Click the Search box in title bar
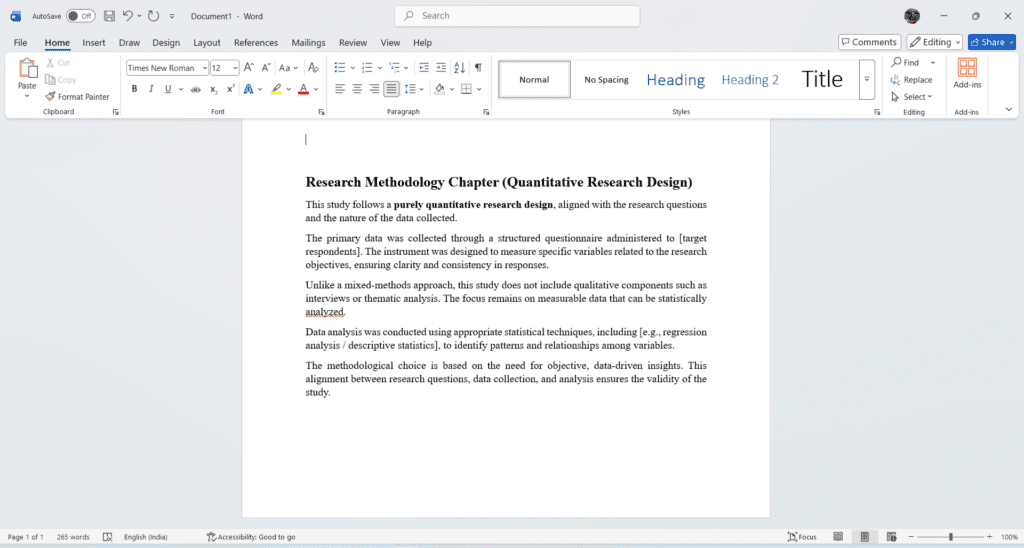Screen dimensions: 1024x548 click(x=517, y=16)
